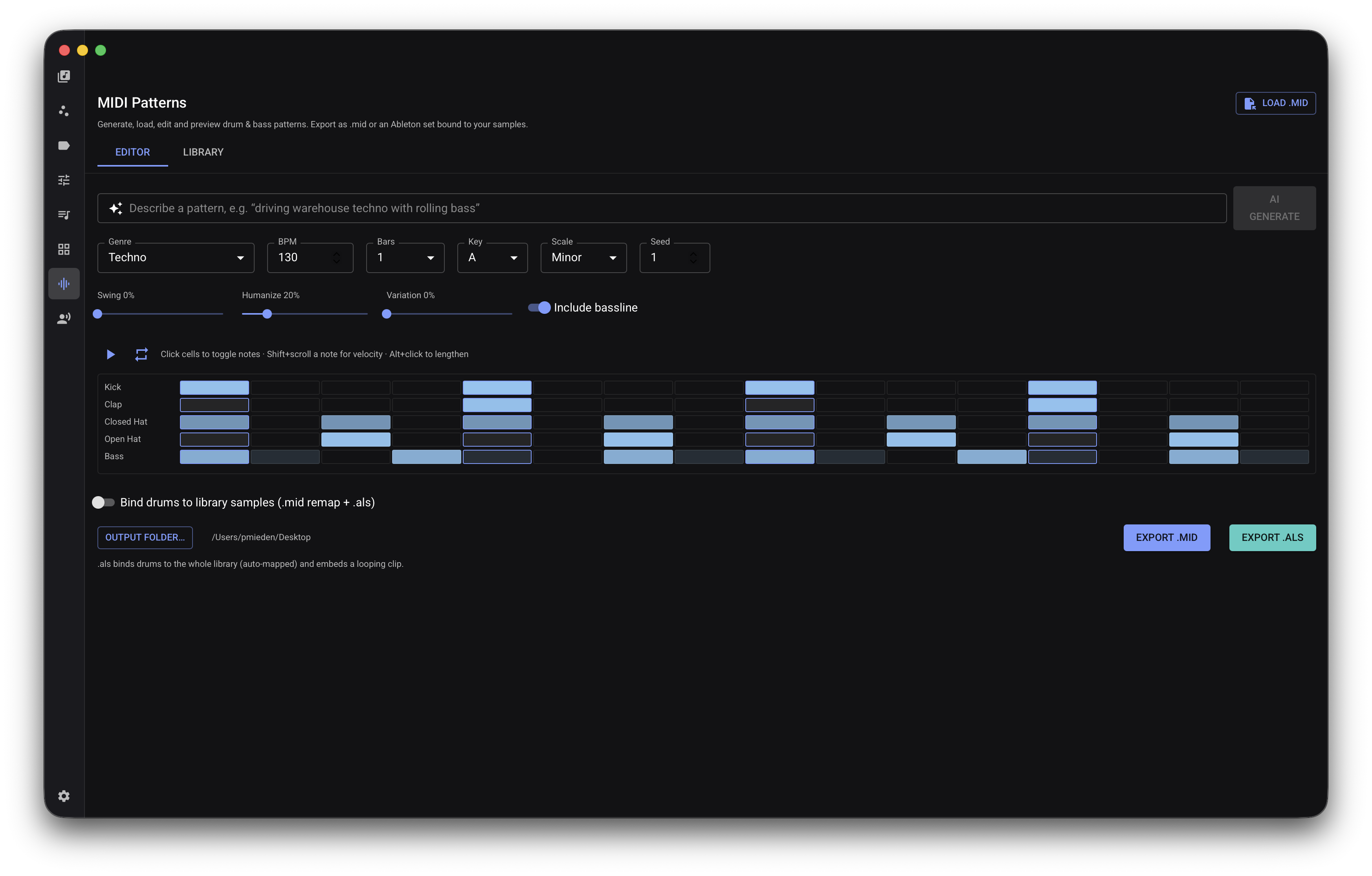
Task: Click the LOAD .MID button
Action: coord(1275,103)
